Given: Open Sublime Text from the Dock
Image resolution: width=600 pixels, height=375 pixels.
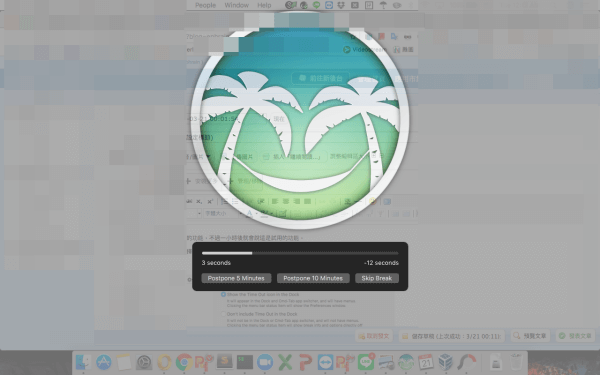Looking at the screenshot, I should point(225,362).
